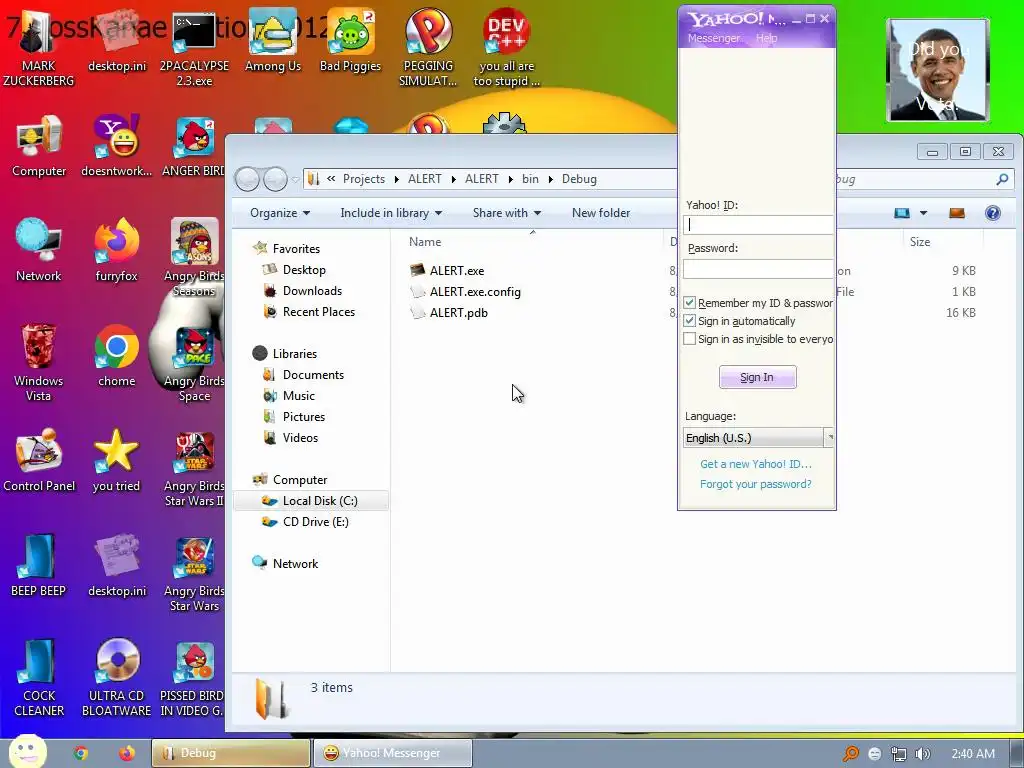Sort files by the Name column header
The height and width of the screenshot is (768, 1024).
tap(424, 242)
